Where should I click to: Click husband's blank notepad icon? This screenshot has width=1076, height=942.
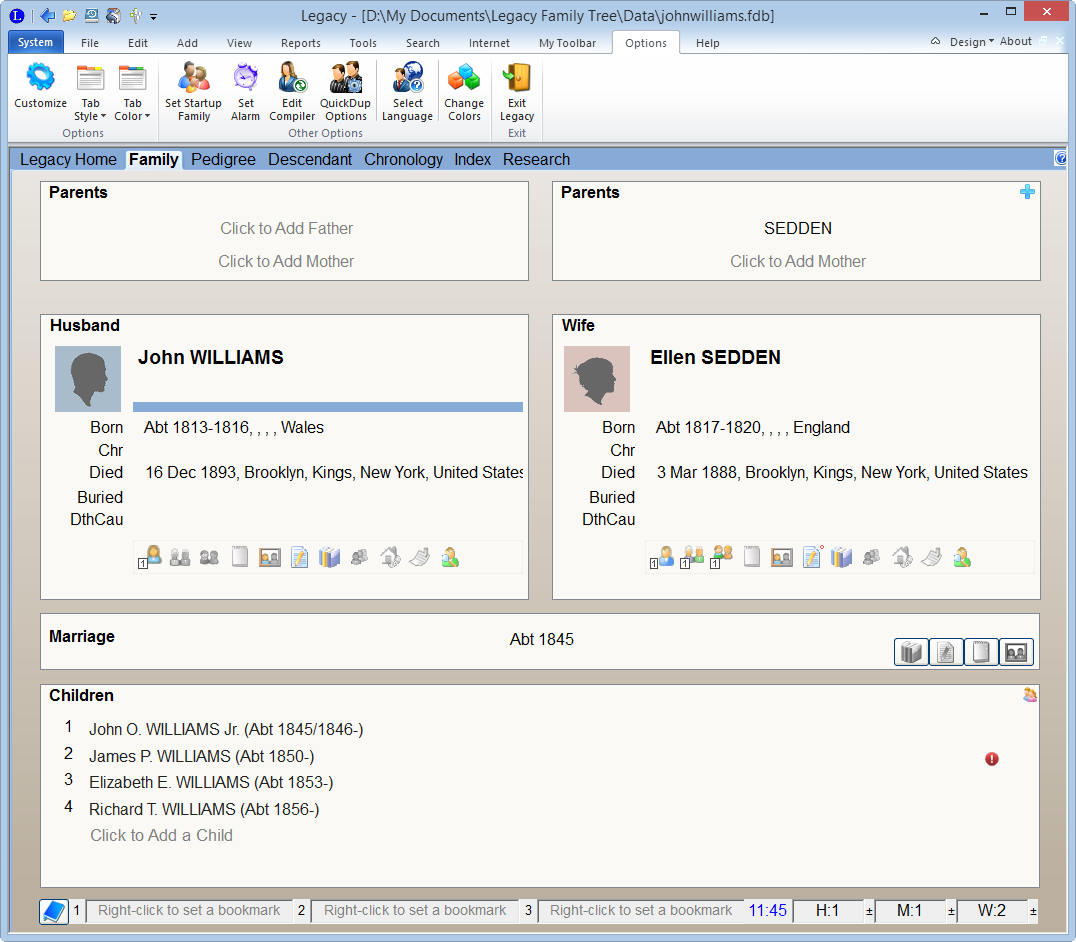point(239,556)
